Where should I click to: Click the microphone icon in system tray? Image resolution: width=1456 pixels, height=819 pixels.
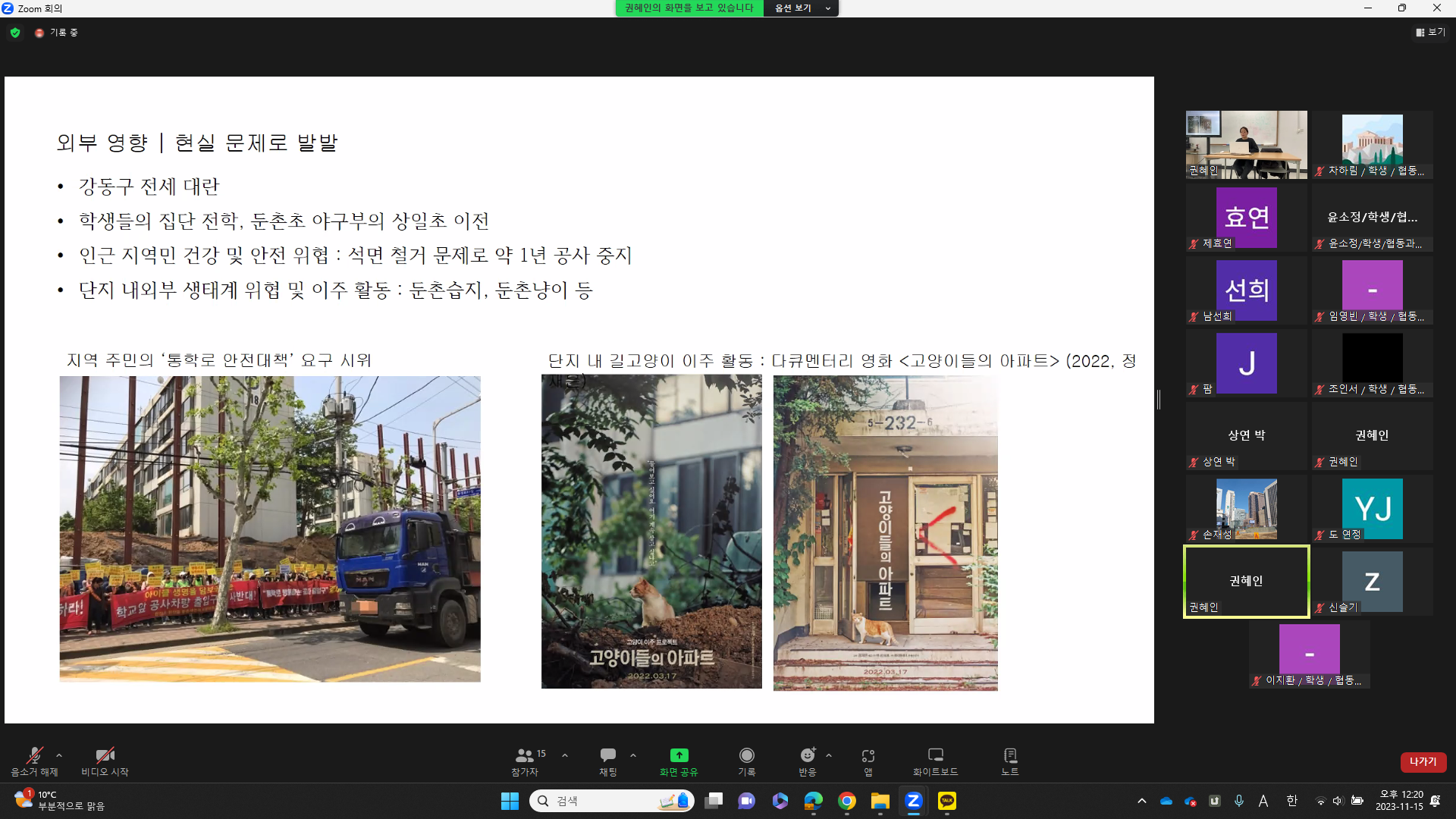tap(1239, 801)
